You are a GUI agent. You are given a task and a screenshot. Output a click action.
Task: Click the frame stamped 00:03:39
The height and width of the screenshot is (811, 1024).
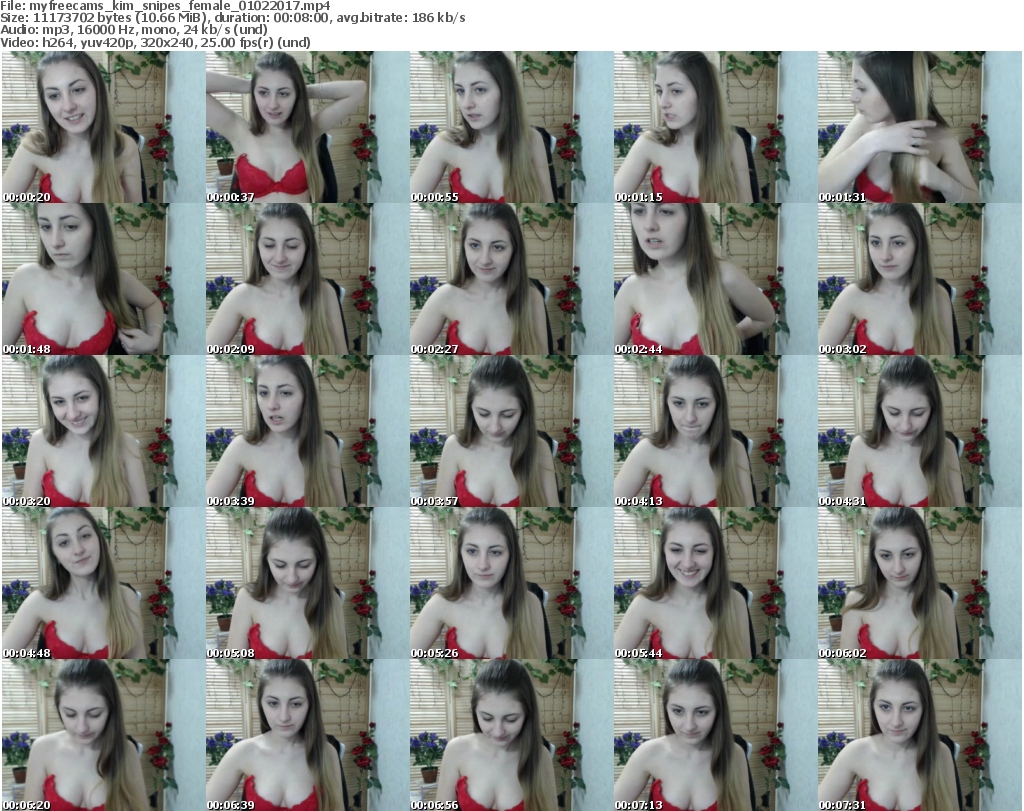pyautogui.click(x=307, y=431)
